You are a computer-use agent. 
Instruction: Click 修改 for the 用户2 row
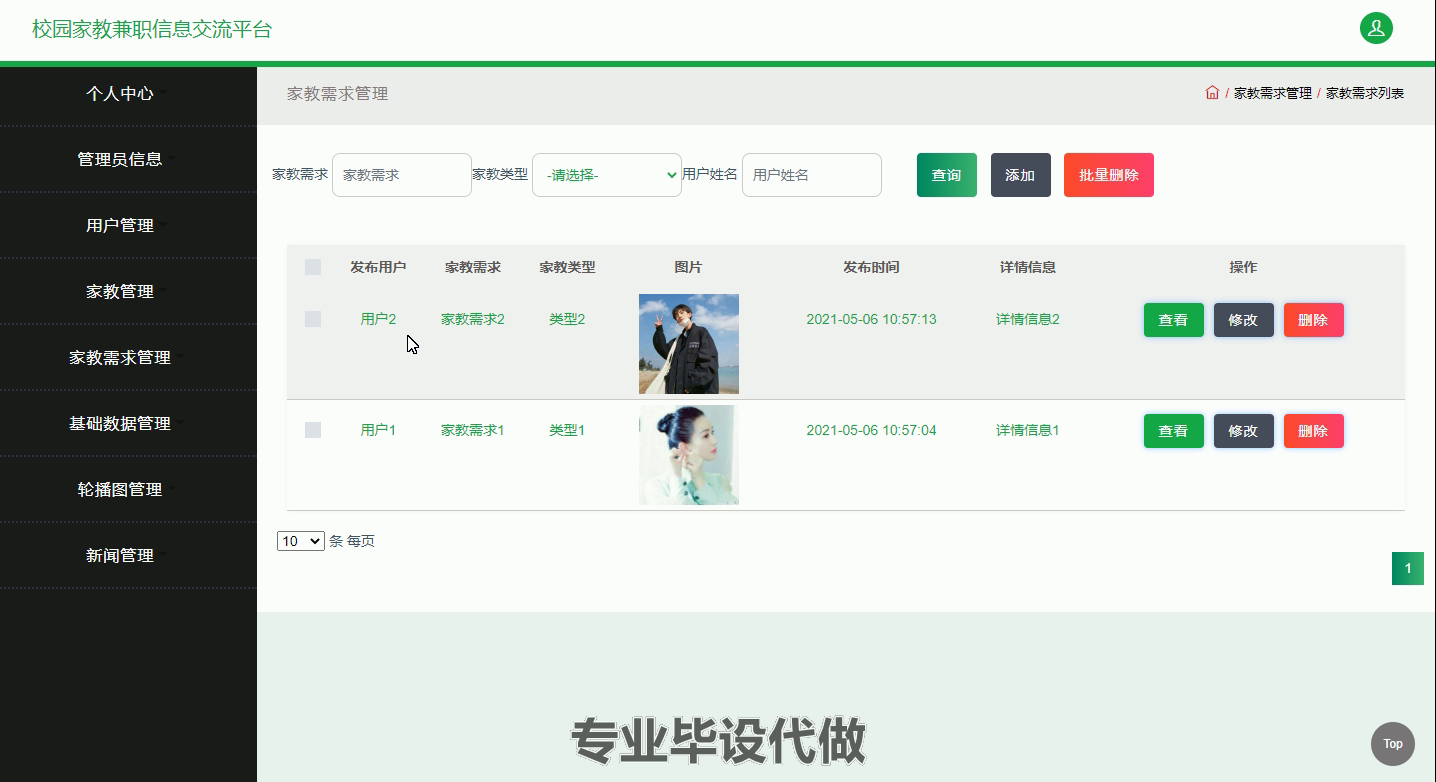(x=1244, y=320)
